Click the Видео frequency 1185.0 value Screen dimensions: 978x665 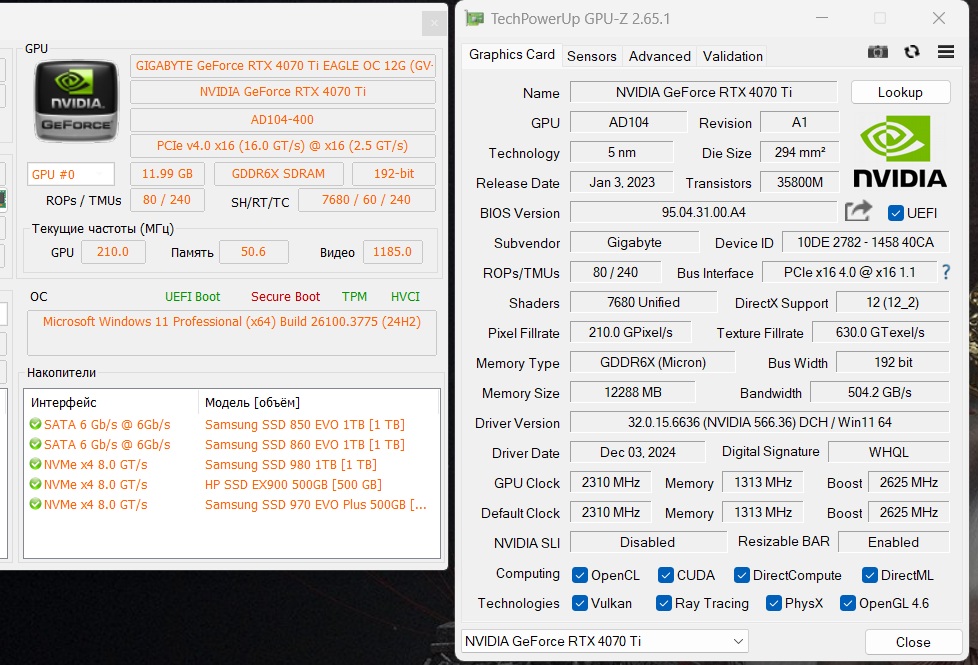point(392,251)
